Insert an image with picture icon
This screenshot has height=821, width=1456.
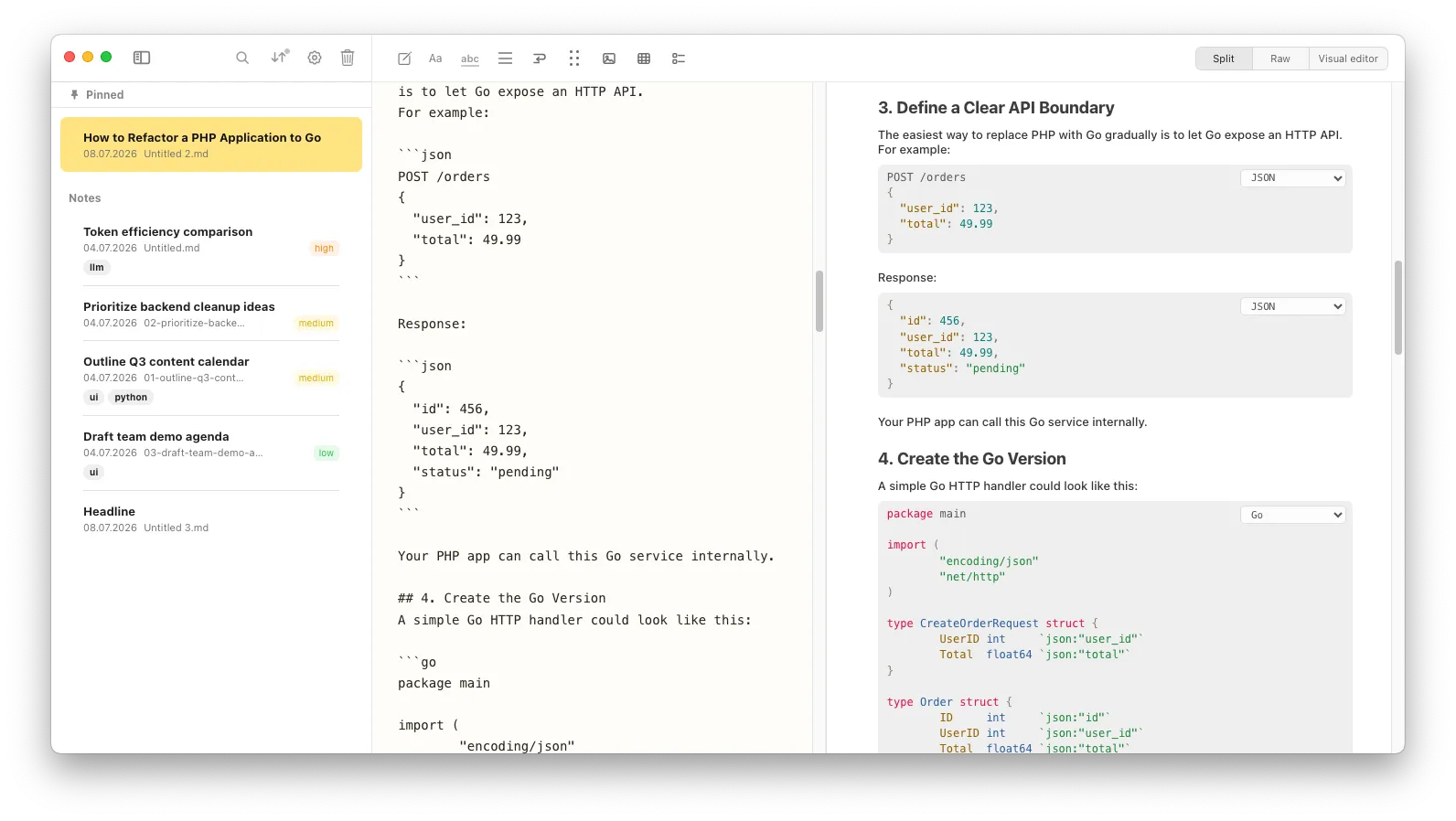coord(609,59)
